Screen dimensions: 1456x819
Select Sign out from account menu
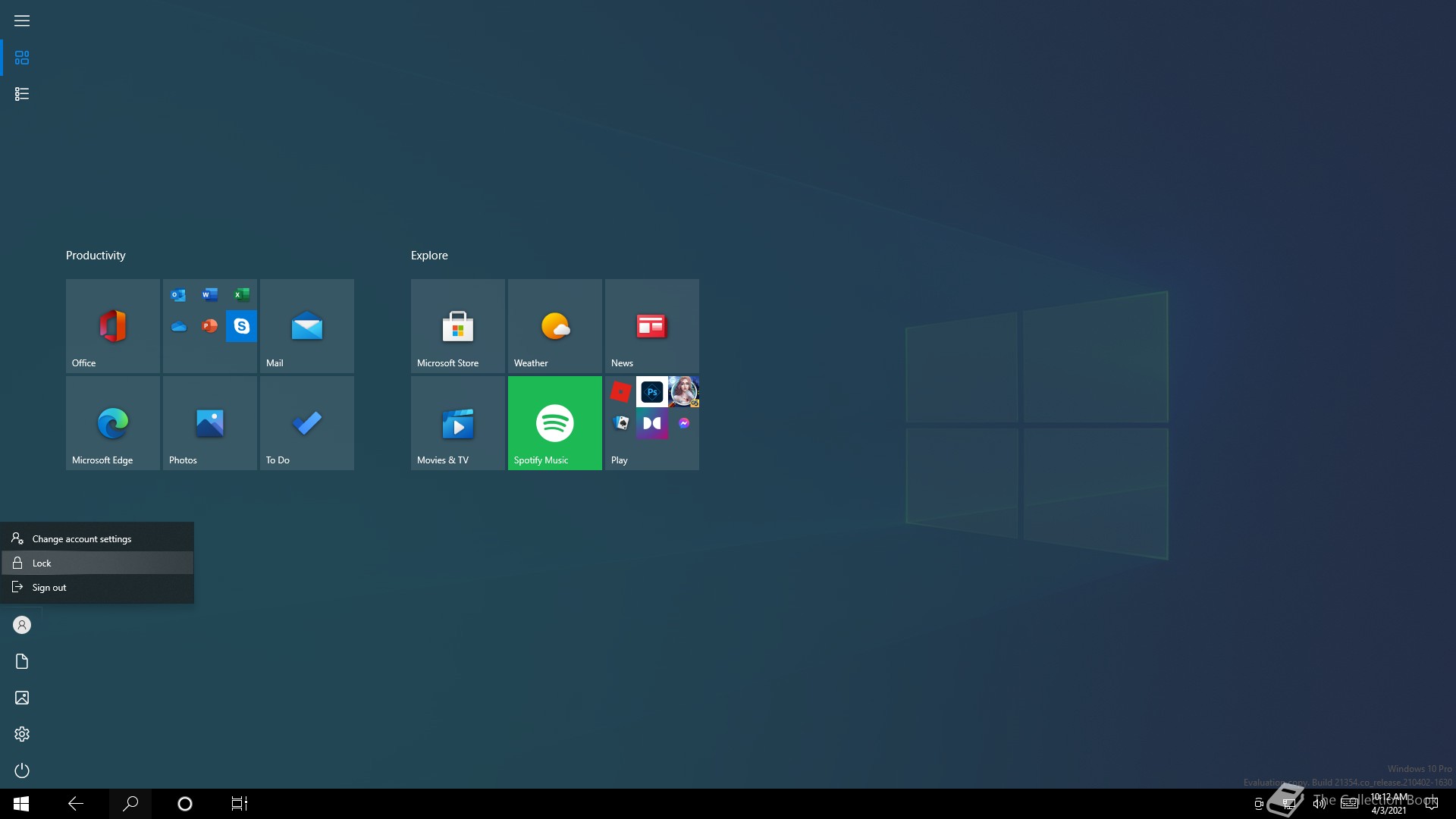click(97, 587)
